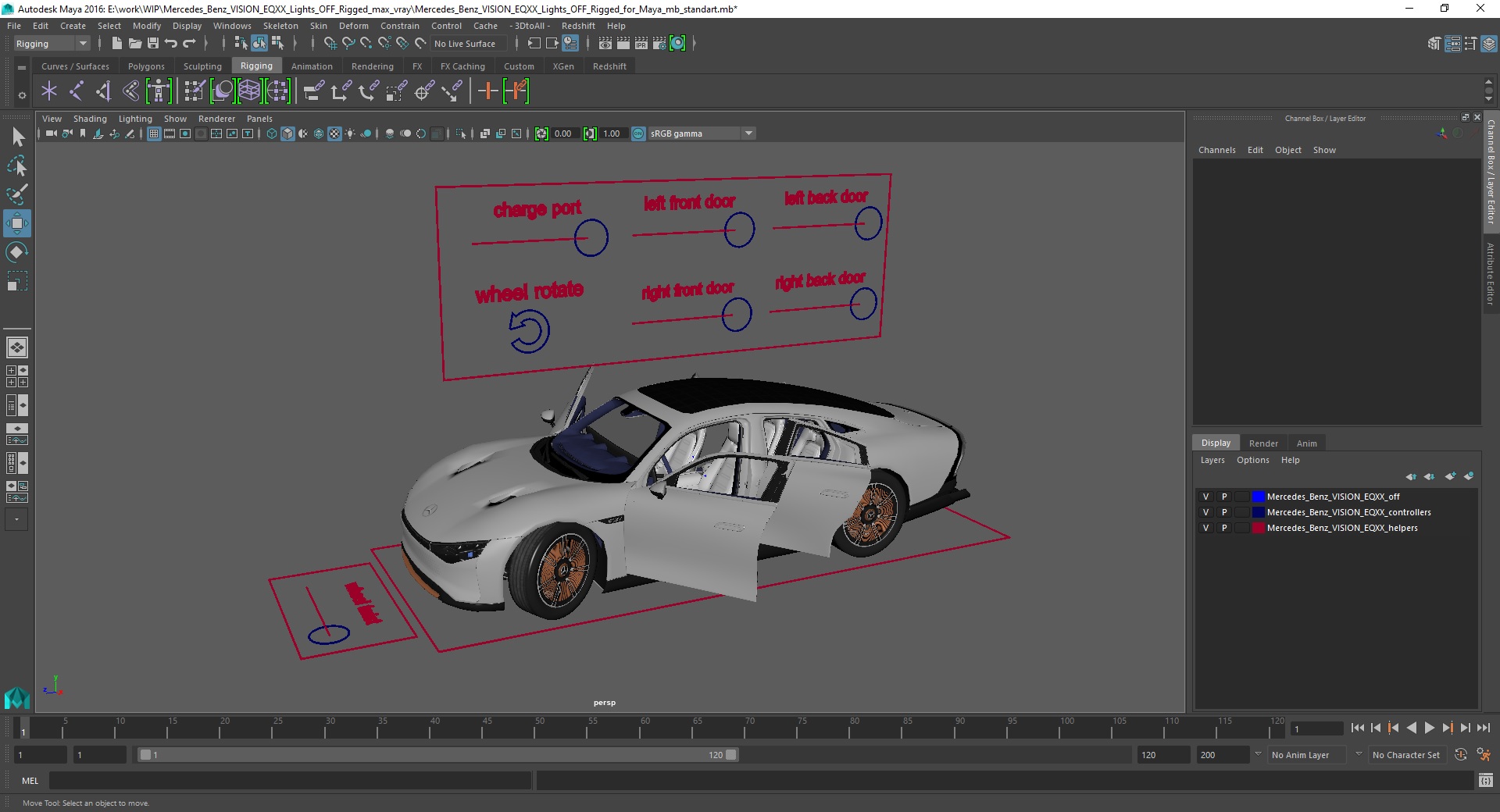Click the New Scene icon
This screenshot has width=1500, height=812.
(116, 44)
